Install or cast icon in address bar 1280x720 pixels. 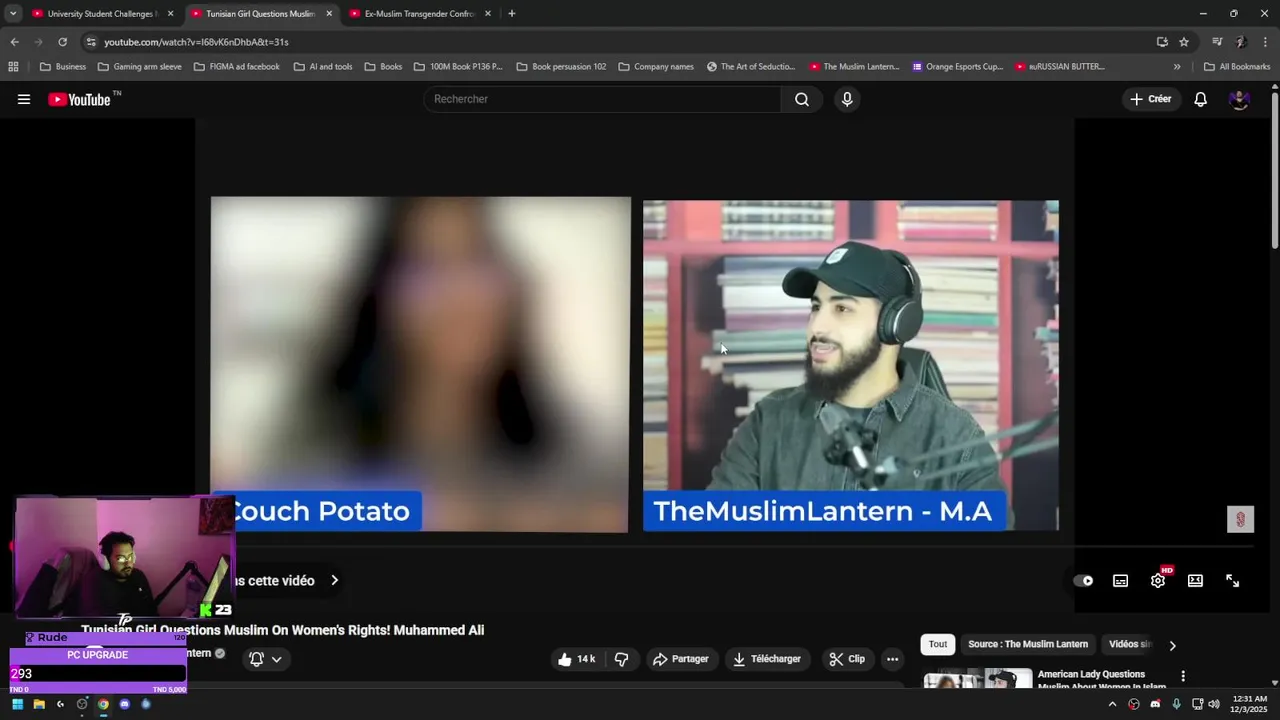tap(1162, 42)
